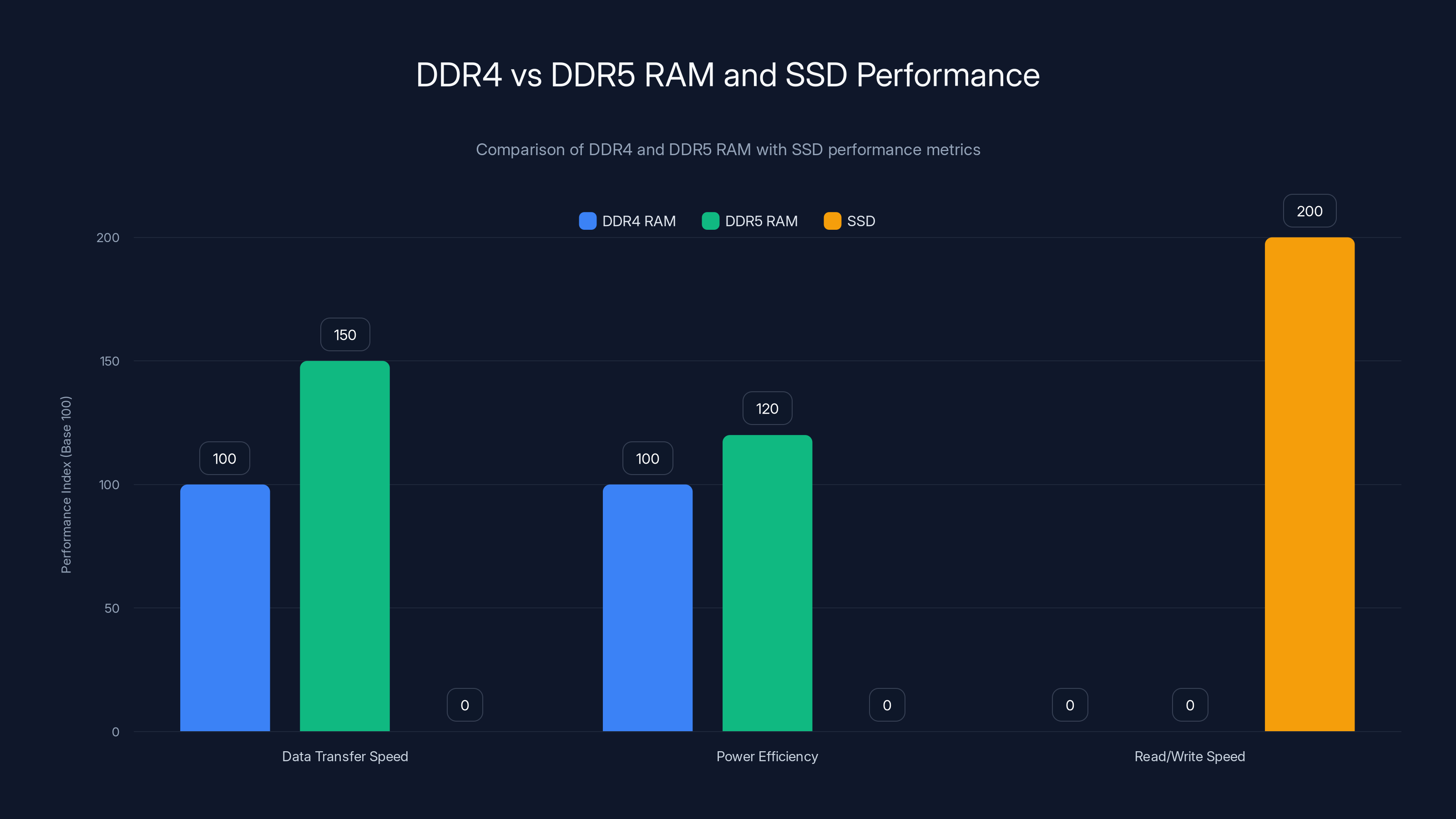Click the 120 value label

point(767,409)
